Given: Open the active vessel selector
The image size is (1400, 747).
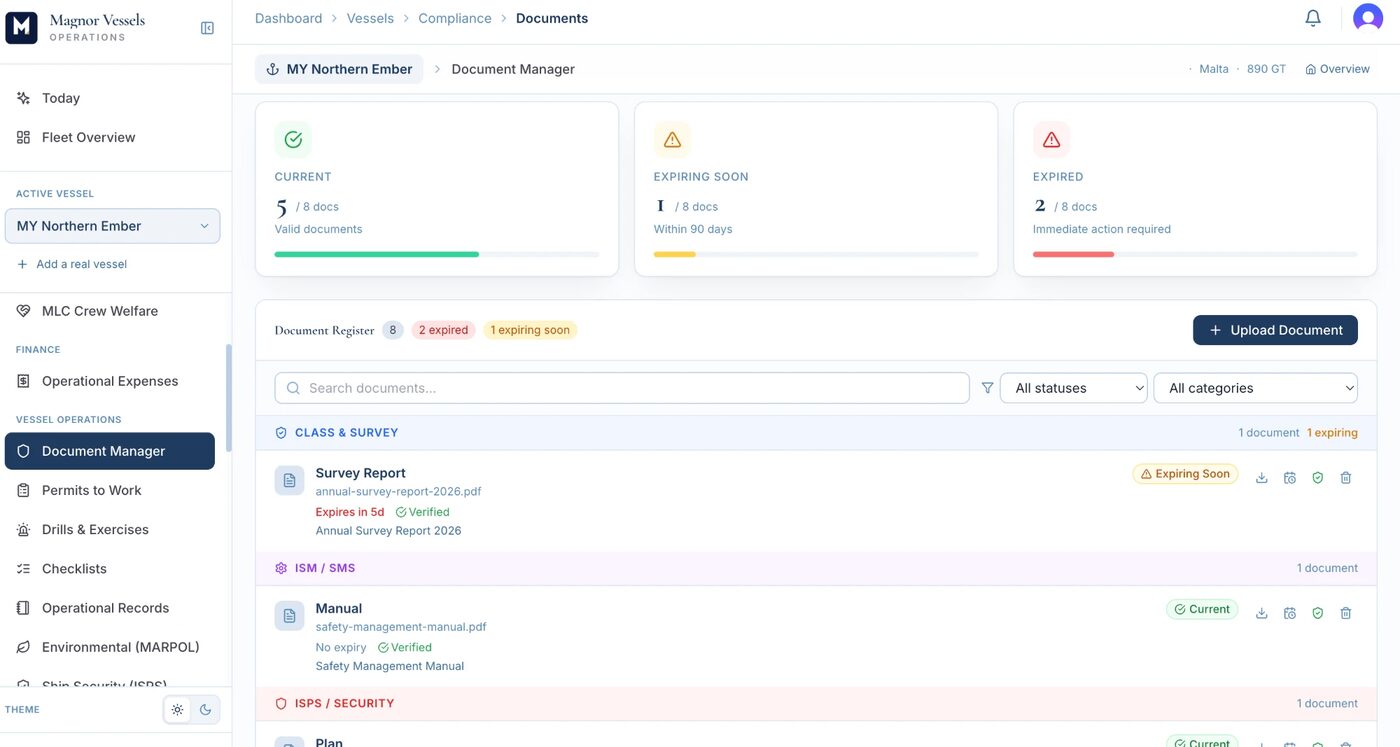Looking at the screenshot, I should (x=112, y=226).
